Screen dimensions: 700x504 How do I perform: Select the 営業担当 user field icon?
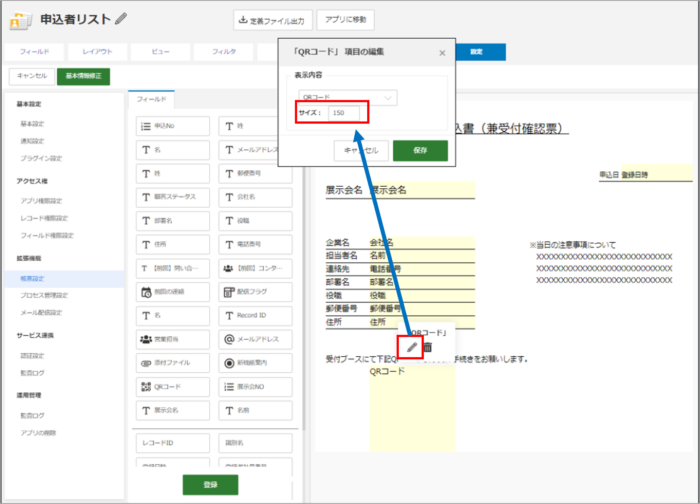tap(146, 339)
